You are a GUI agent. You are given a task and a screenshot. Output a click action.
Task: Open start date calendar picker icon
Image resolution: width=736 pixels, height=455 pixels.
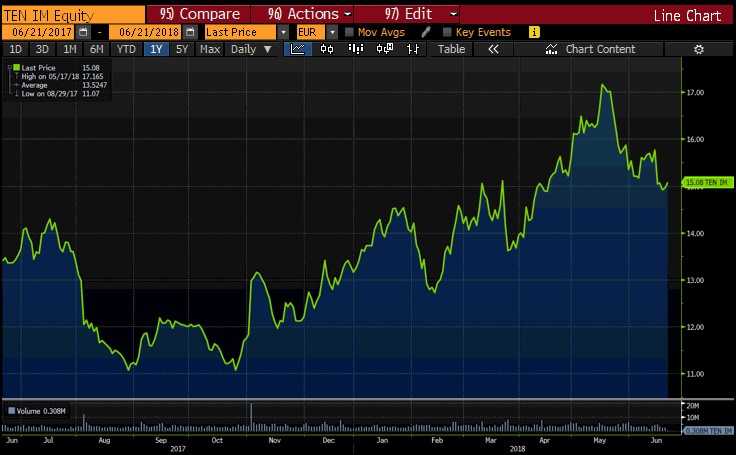pos(83,32)
